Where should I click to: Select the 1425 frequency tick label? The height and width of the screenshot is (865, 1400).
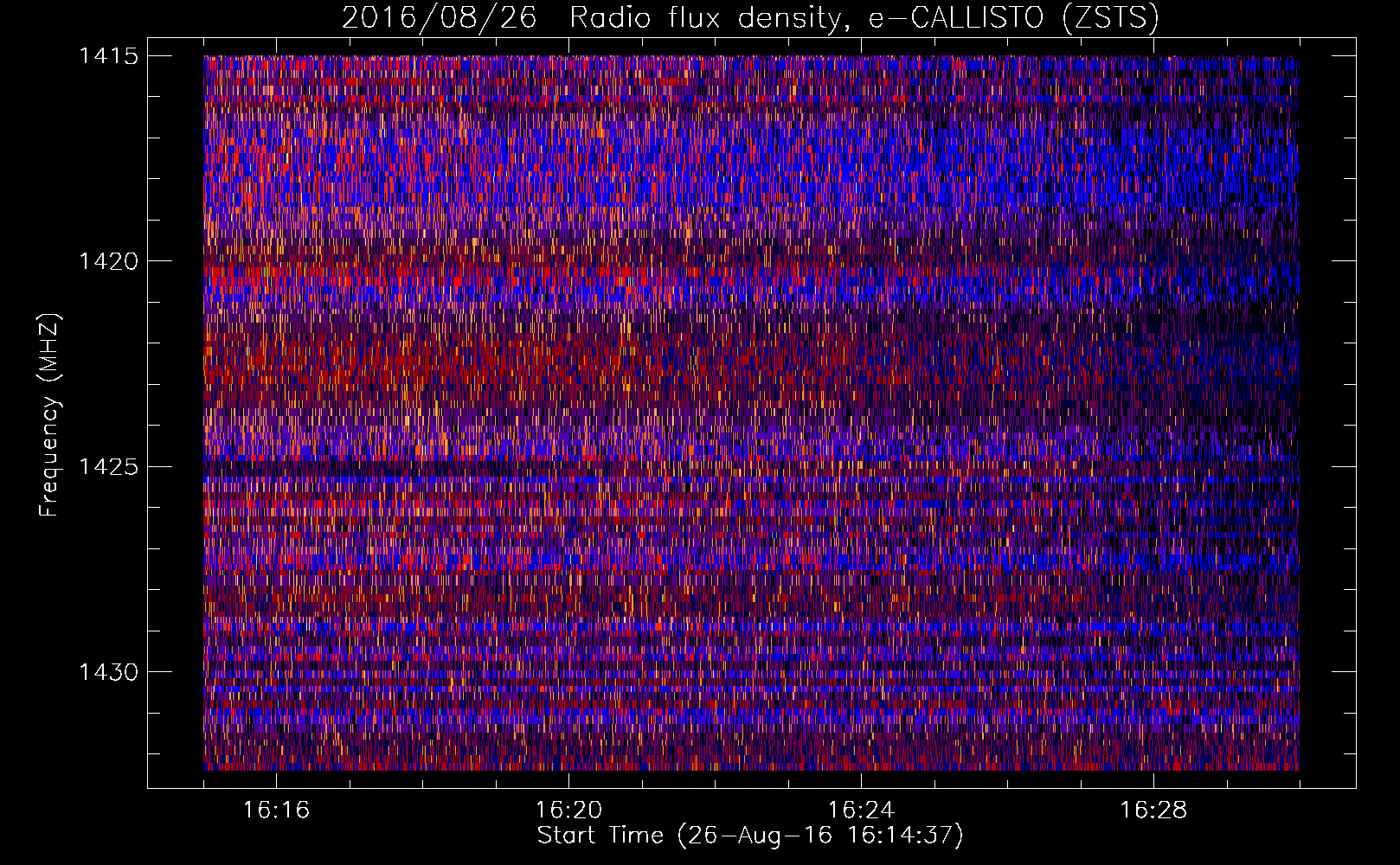click(108, 467)
